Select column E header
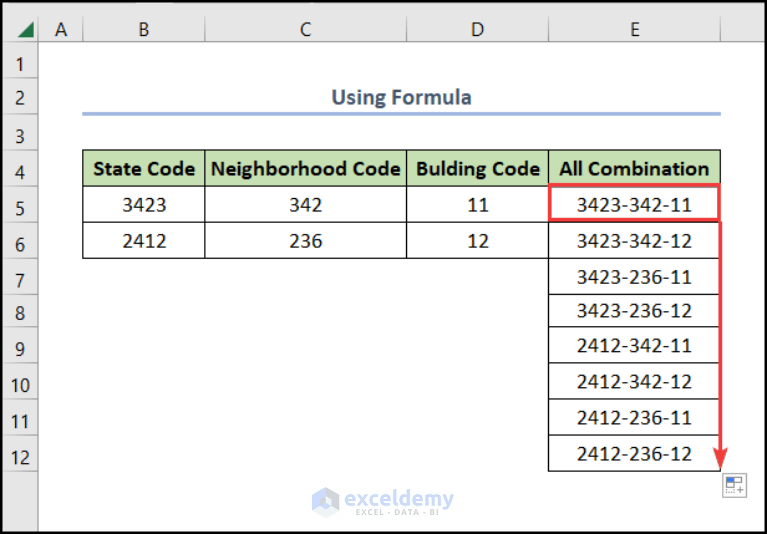This screenshot has width=767, height=534. pos(634,30)
